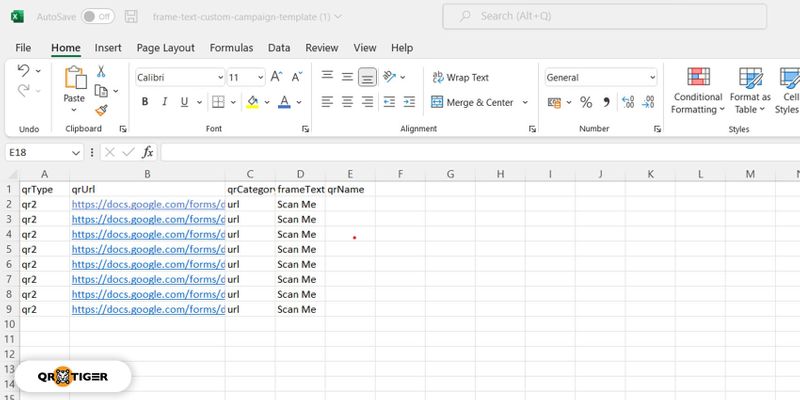Select the Percent Style icon
This screenshot has height=400, width=800.
(x=586, y=102)
